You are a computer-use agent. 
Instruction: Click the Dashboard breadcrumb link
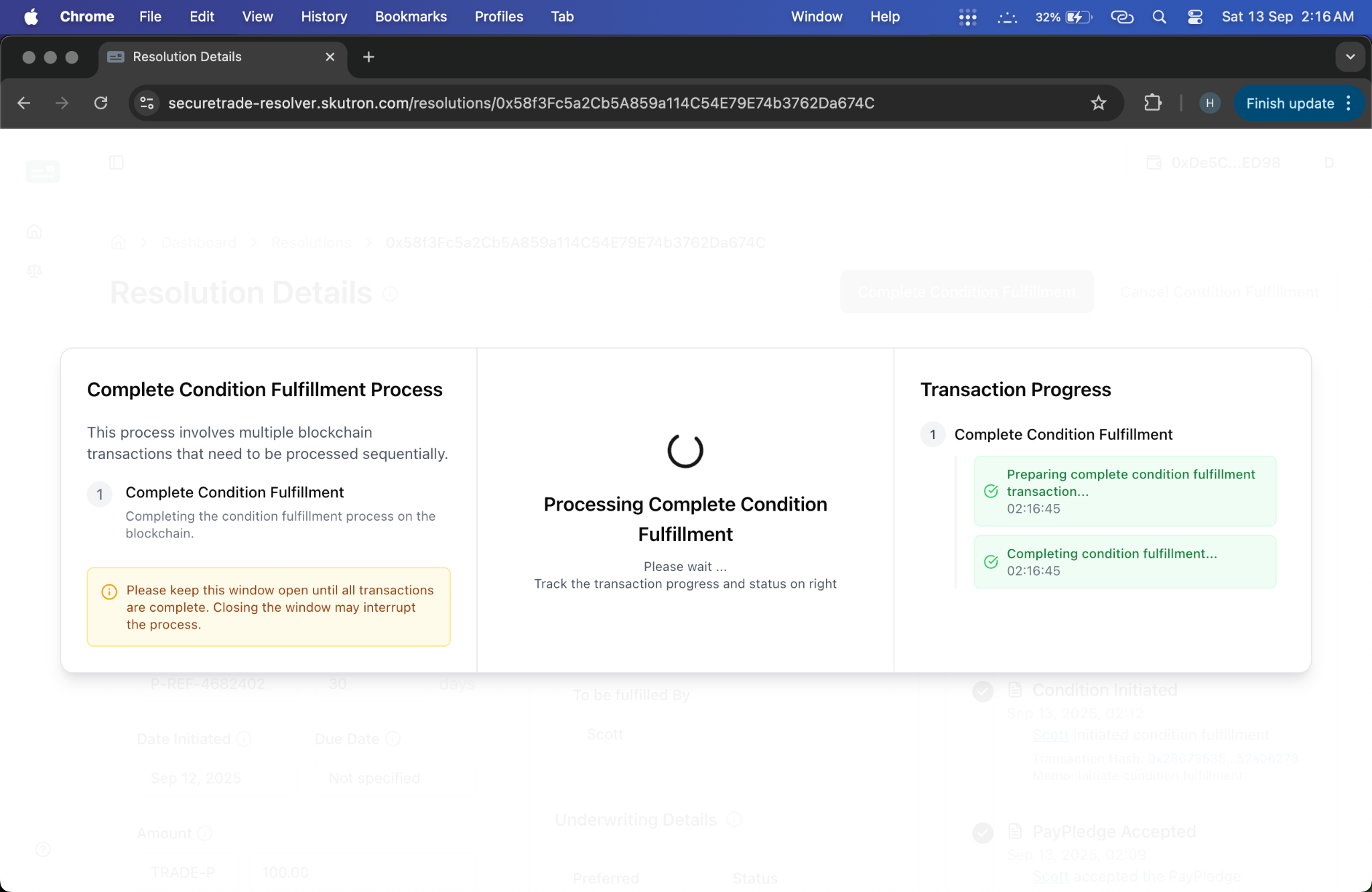[198, 243]
